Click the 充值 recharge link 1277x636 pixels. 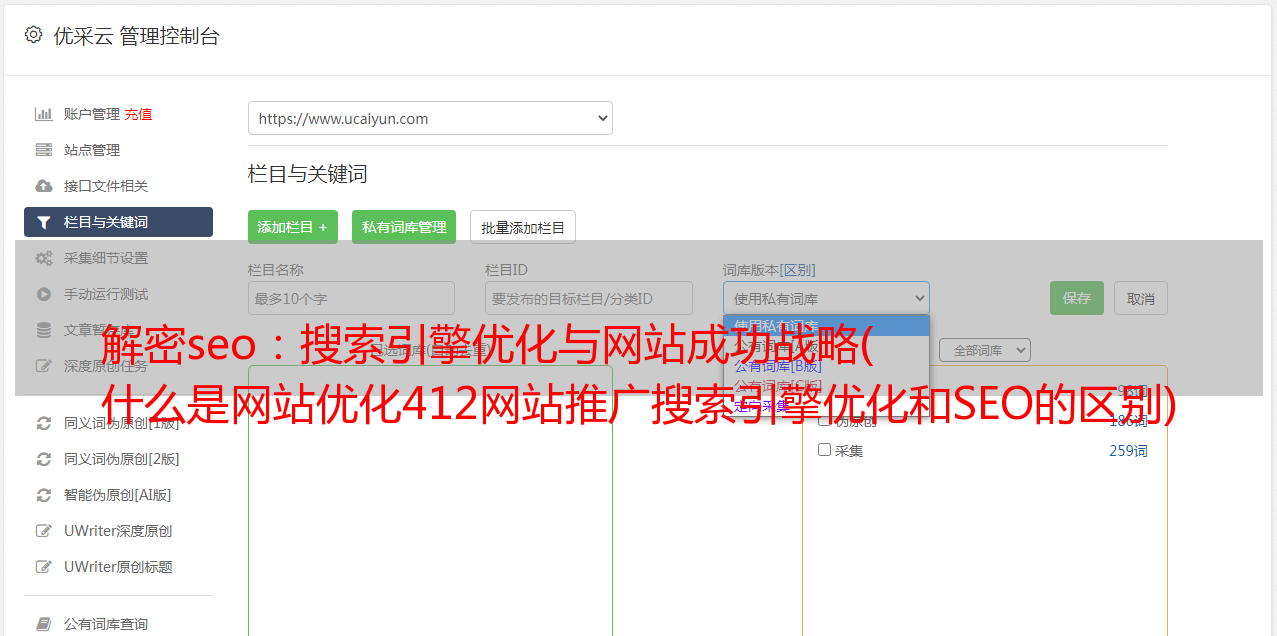tap(138, 114)
